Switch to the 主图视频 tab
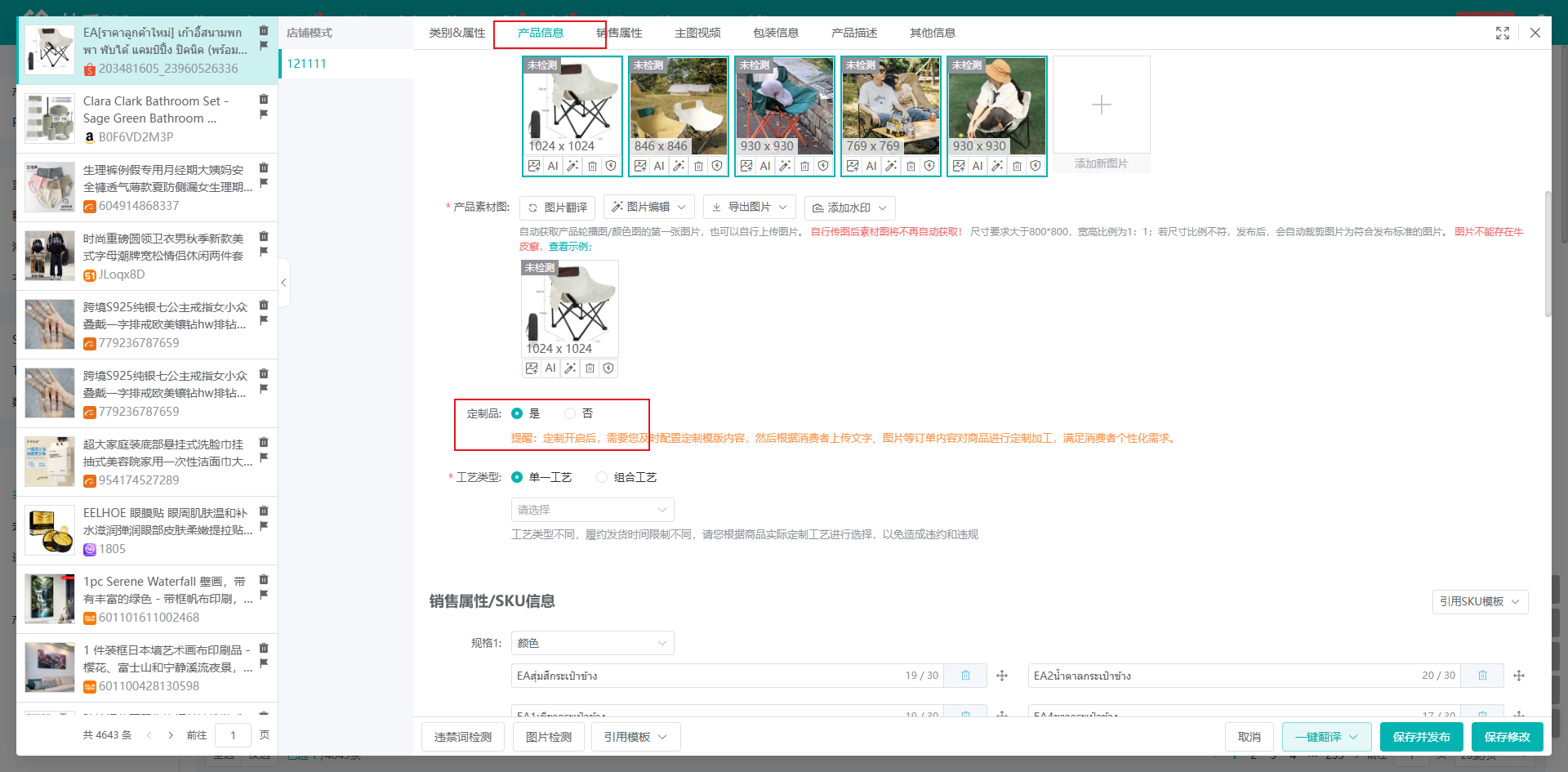Screen dimensions: 1568x772 point(697,33)
